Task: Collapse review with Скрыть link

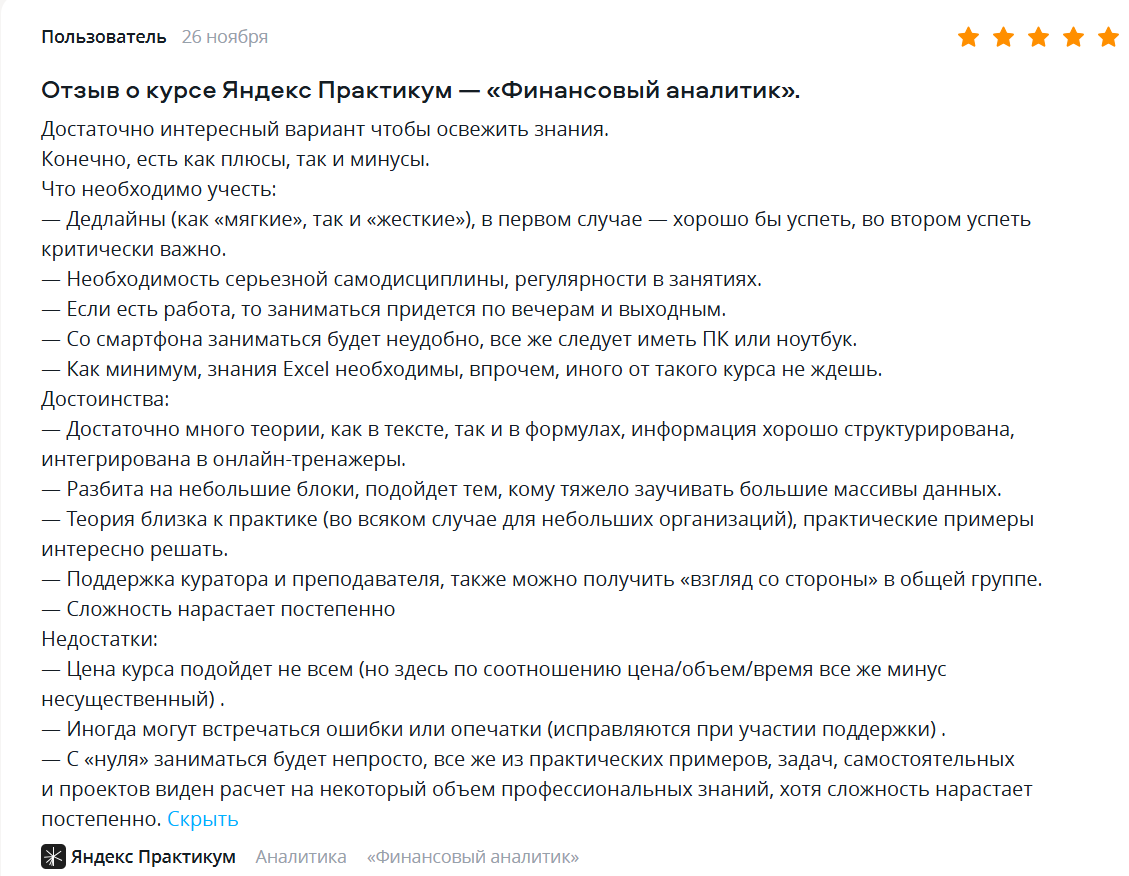Action: point(203,819)
